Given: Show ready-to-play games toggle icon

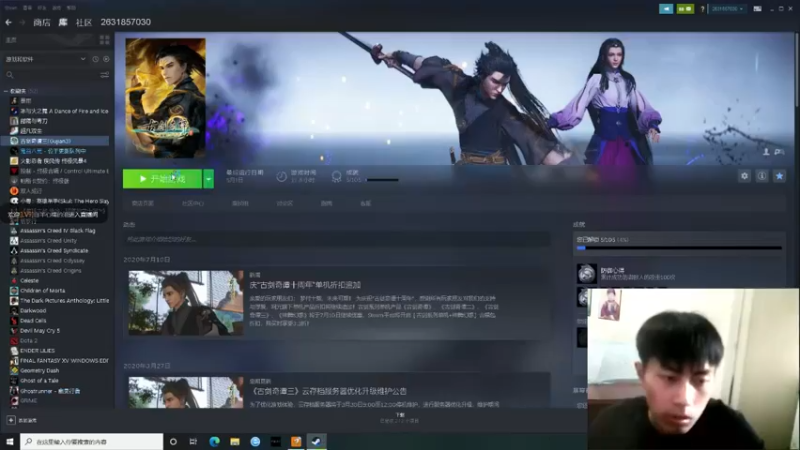Looking at the screenshot, I should [106, 59].
